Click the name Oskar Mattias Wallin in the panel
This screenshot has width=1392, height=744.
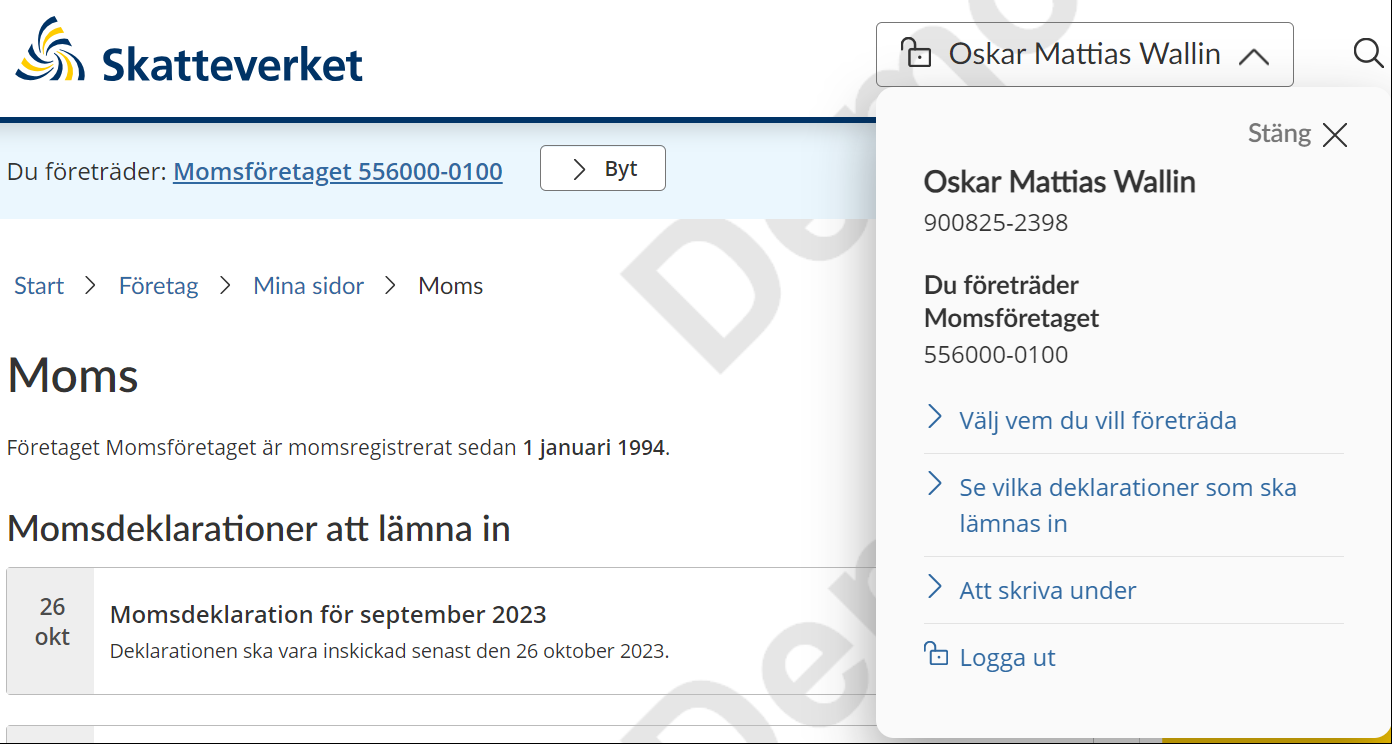pyautogui.click(x=1059, y=182)
